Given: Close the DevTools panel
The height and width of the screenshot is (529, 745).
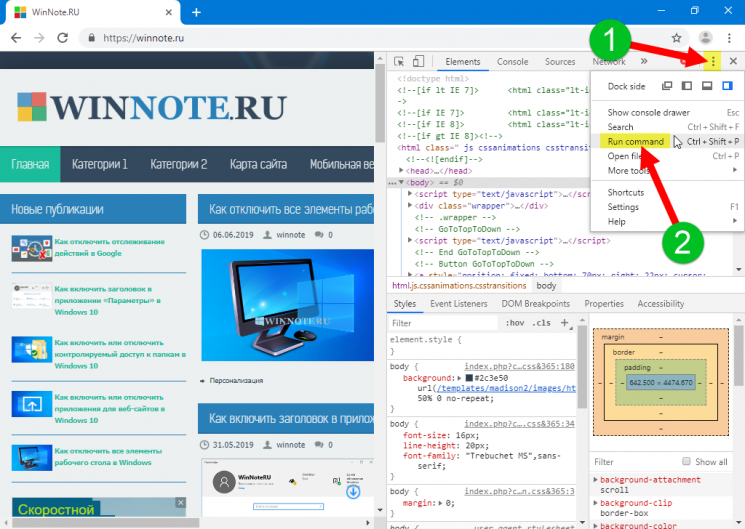Looking at the screenshot, I should (x=733, y=61).
